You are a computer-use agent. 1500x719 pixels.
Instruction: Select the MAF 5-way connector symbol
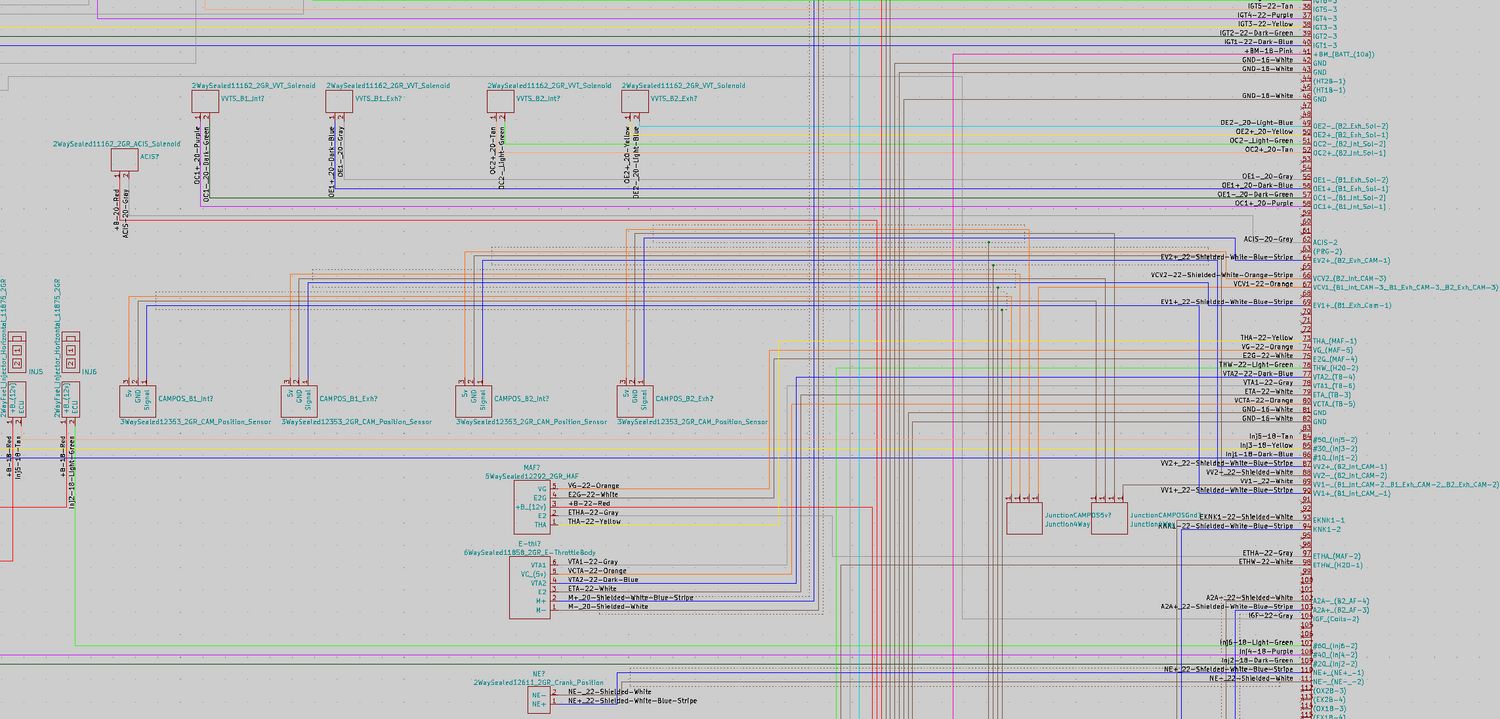531,504
